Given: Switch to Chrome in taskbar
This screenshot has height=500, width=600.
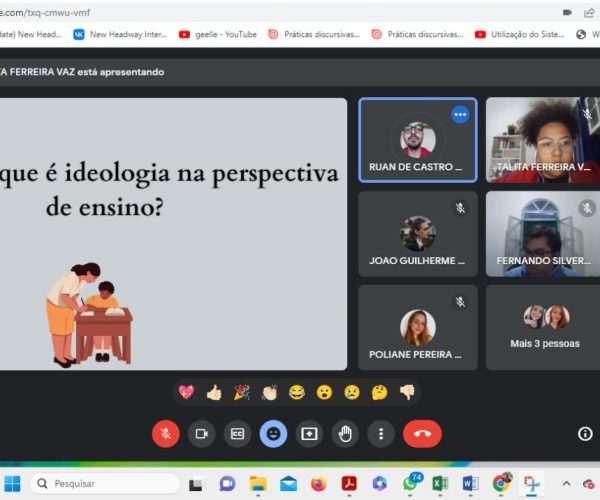Looking at the screenshot, I should (x=502, y=483).
